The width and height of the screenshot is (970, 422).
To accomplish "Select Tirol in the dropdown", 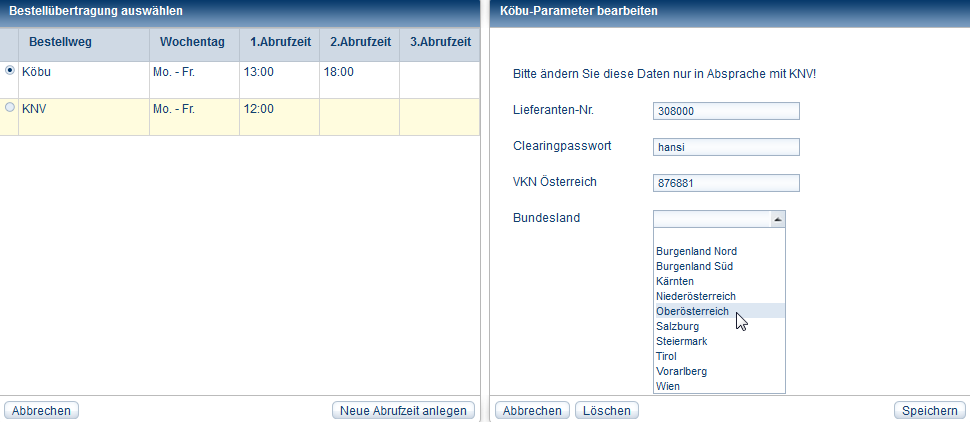I will pos(666,356).
